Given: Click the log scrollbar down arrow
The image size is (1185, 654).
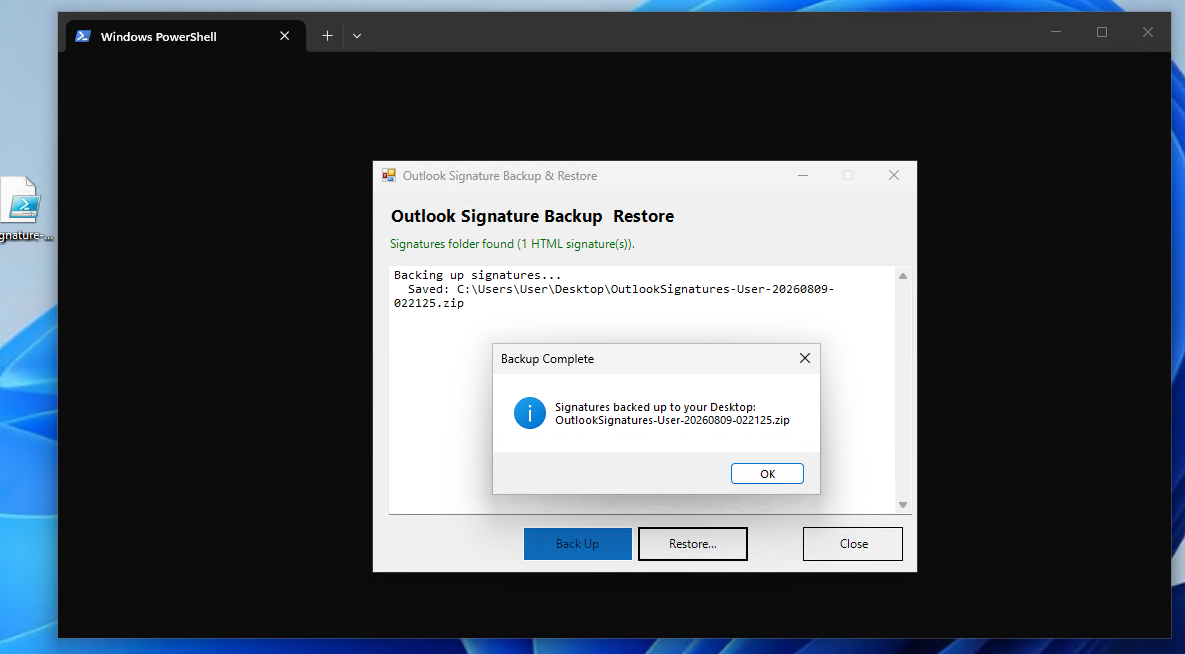Looking at the screenshot, I should pyautogui.click(x=903, y=505).
